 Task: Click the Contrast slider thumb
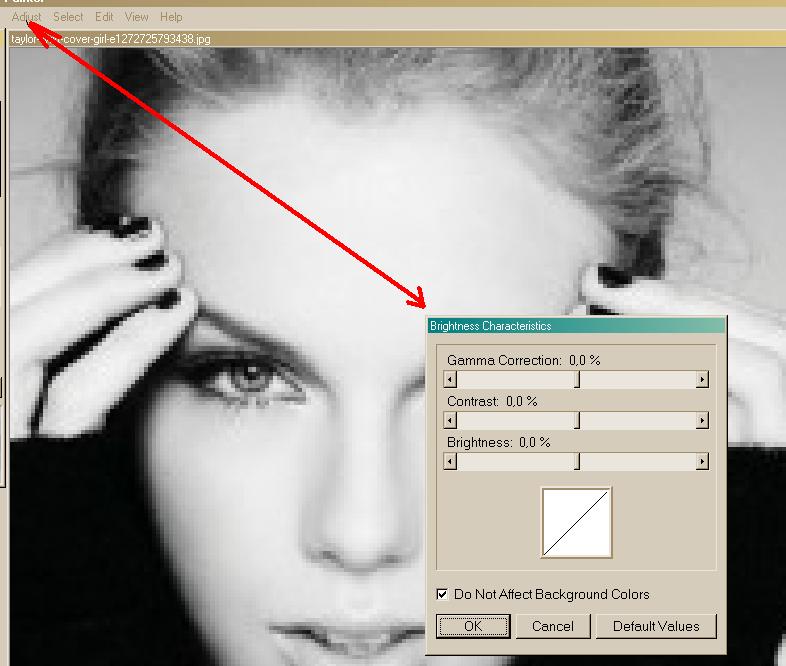[x=577, y=420]
